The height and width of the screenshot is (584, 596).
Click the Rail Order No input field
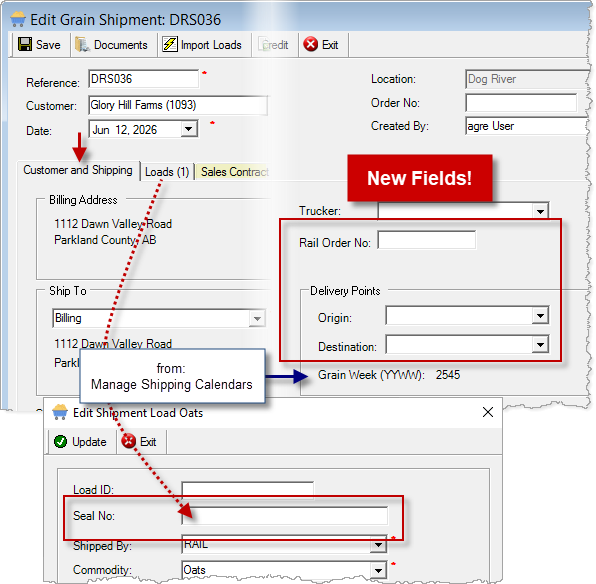pos(426,240)
